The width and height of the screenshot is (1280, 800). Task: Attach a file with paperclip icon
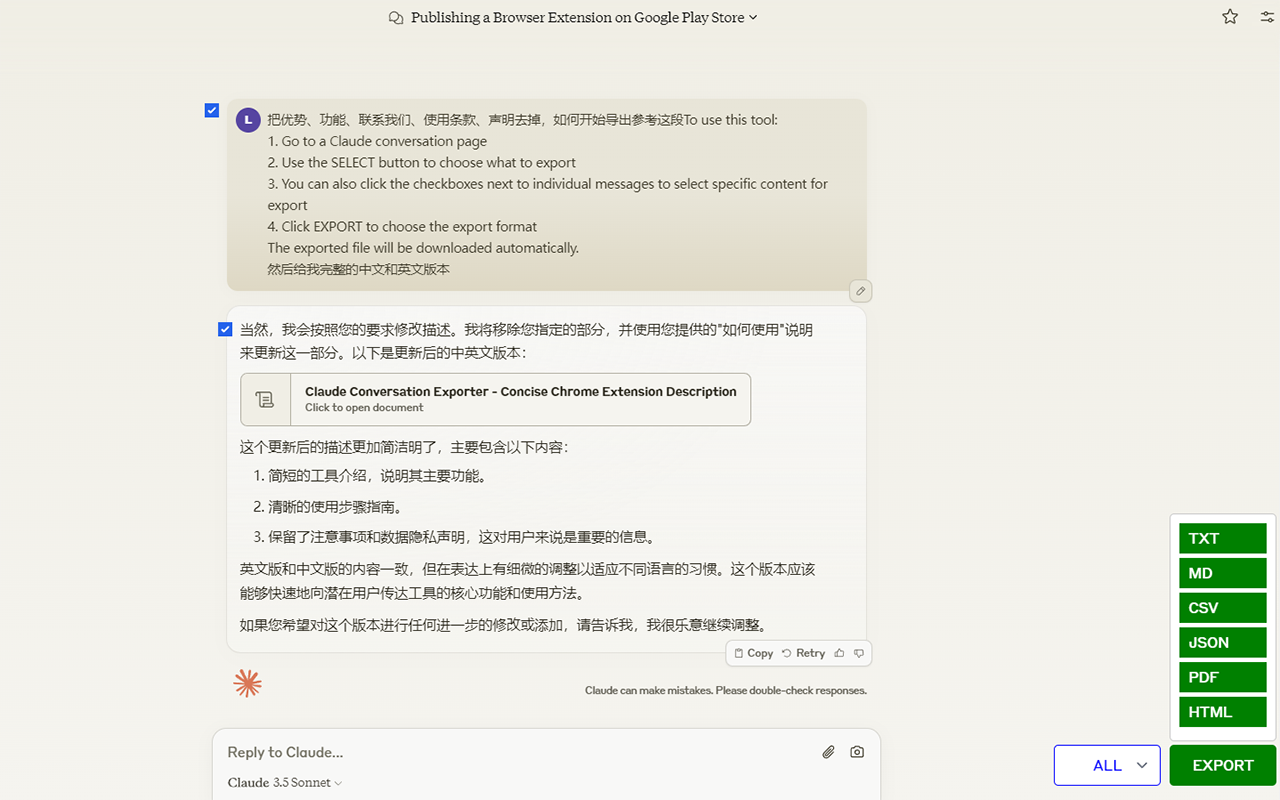click(x=828, y=752)
